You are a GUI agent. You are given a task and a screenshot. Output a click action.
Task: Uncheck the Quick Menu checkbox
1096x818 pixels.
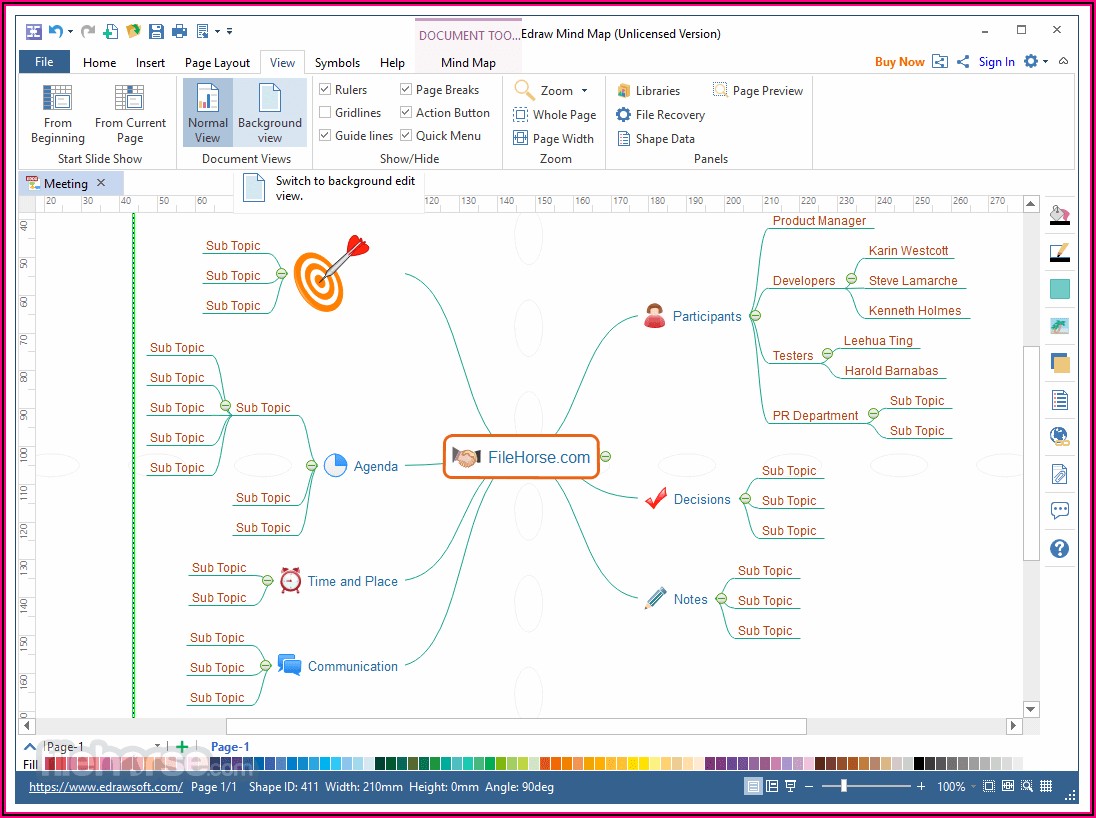tap(406, 136)
